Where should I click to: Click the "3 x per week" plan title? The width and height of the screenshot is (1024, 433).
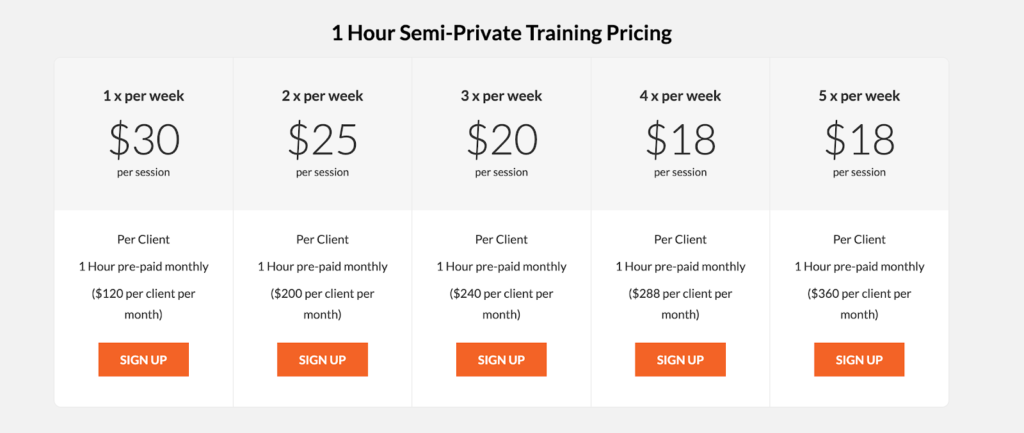[501, 96]
